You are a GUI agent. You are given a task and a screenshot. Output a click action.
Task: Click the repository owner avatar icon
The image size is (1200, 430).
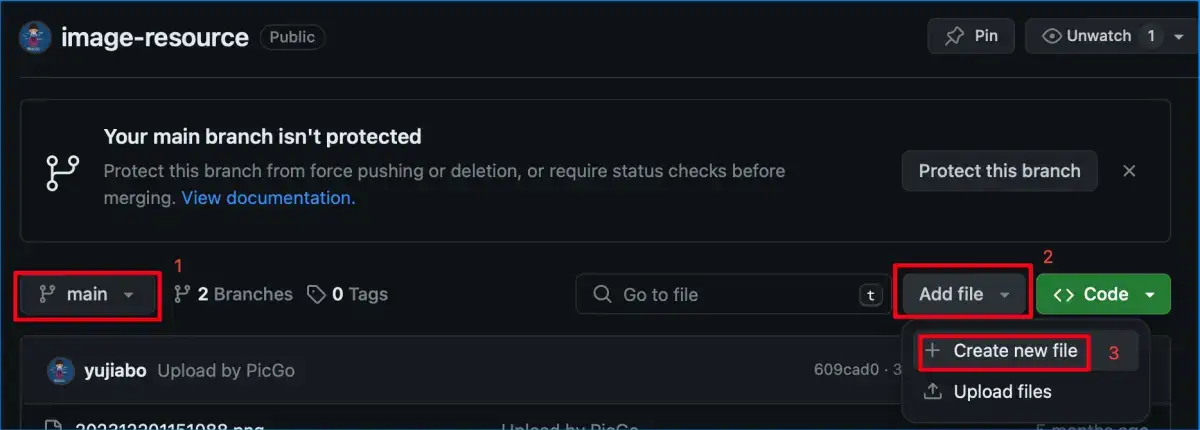point(34,38)
